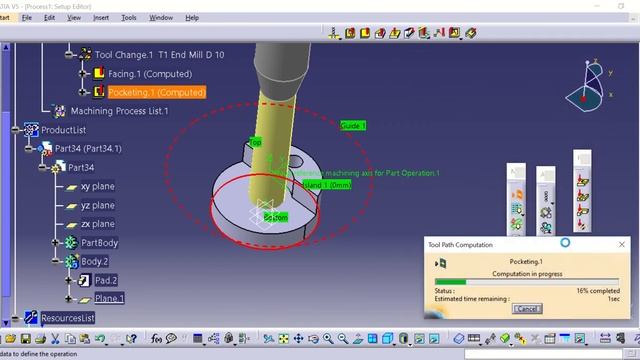
Task: Click the Fit All In view icon
Action: [x=284, y=338]
